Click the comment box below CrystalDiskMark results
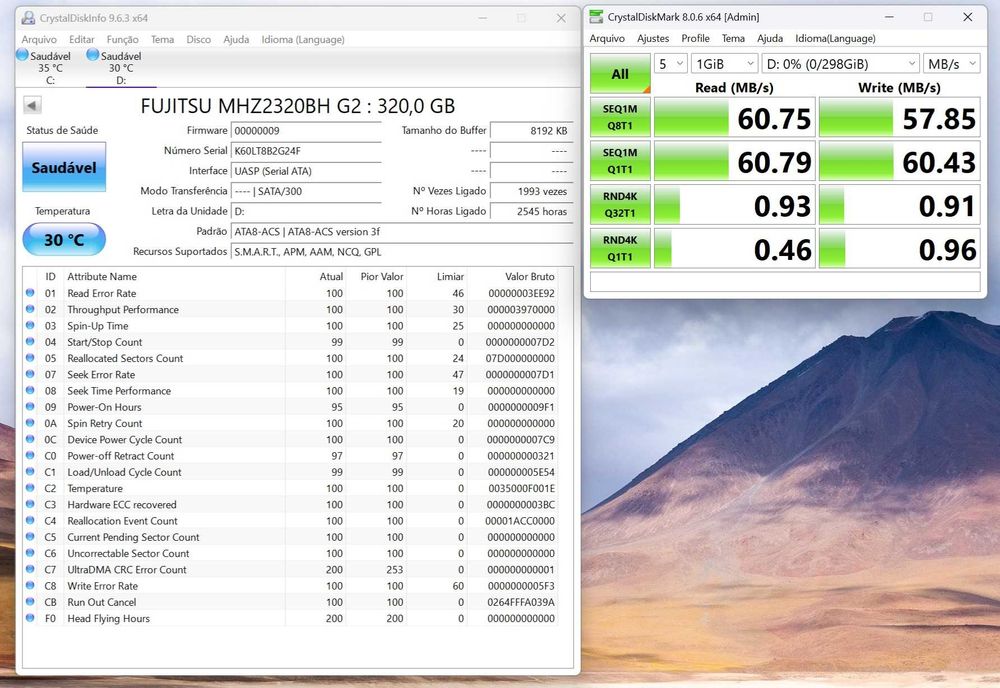This screenshot has width=1000, height=688. tap(785, 282)
